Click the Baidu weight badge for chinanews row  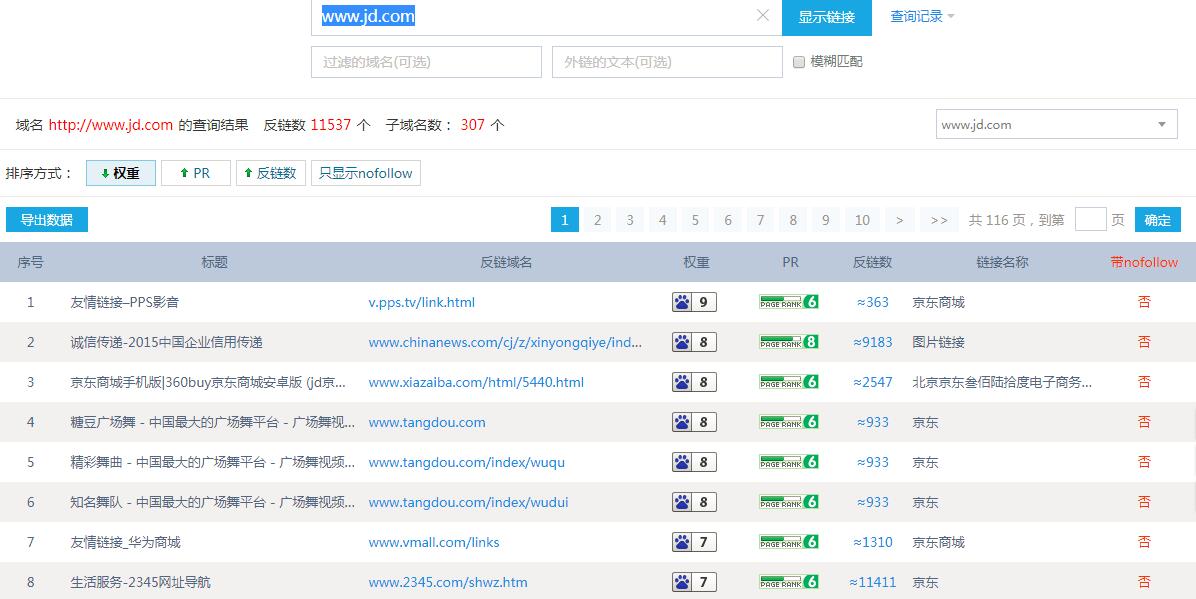[x=694, y=342]
